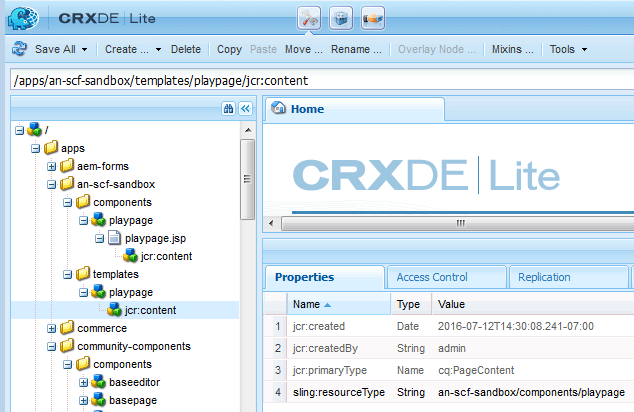Image resolution: width=634 pixels, height=412 pixels.
Task: Collapse the root node
Action: 19,130
